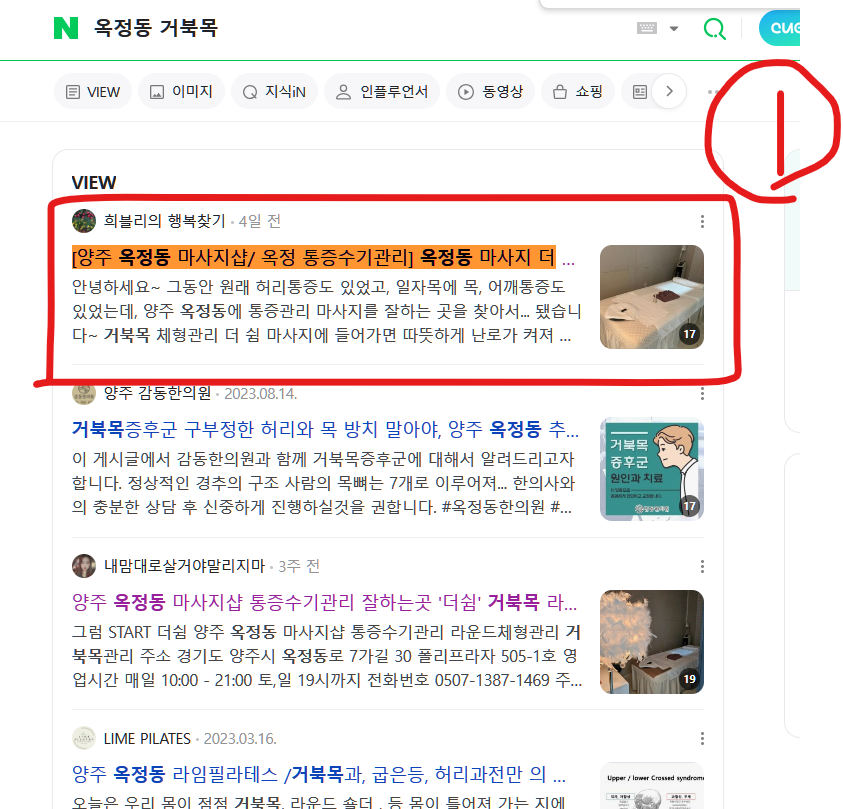Open the Upper / lower Crossed syndrome thumbnail
Screen dimensions: 843x809
tap(652, 785)
